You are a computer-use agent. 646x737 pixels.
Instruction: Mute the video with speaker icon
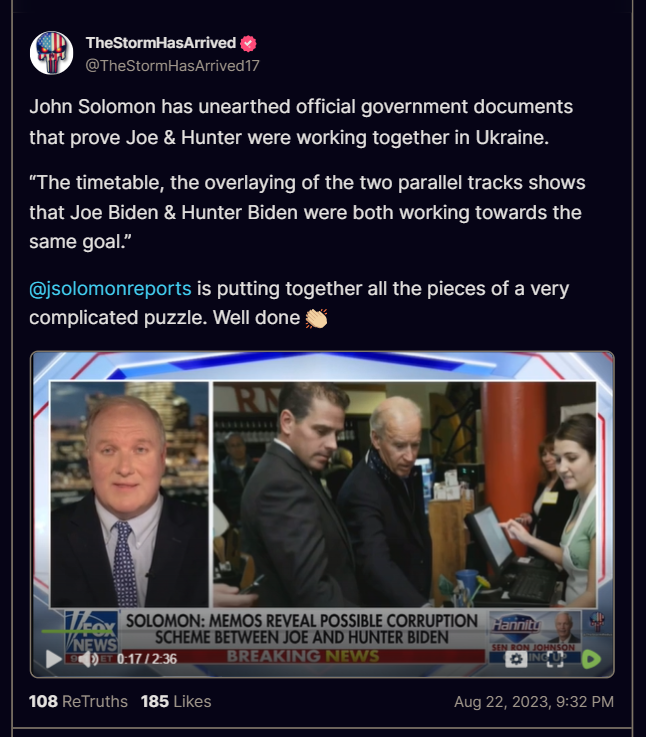point(87,659)
